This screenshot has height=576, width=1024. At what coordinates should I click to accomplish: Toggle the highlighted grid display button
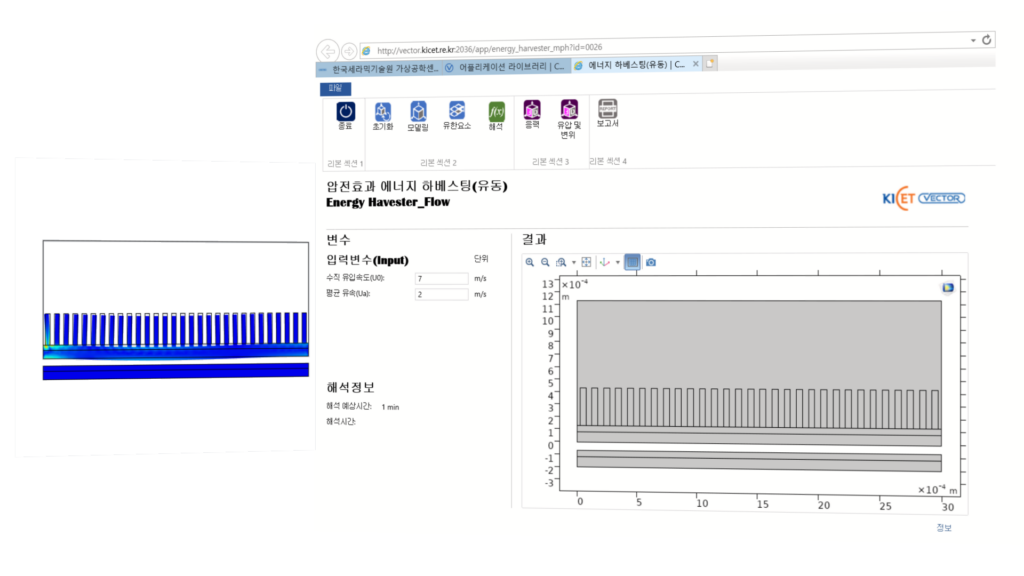(633, 262)
